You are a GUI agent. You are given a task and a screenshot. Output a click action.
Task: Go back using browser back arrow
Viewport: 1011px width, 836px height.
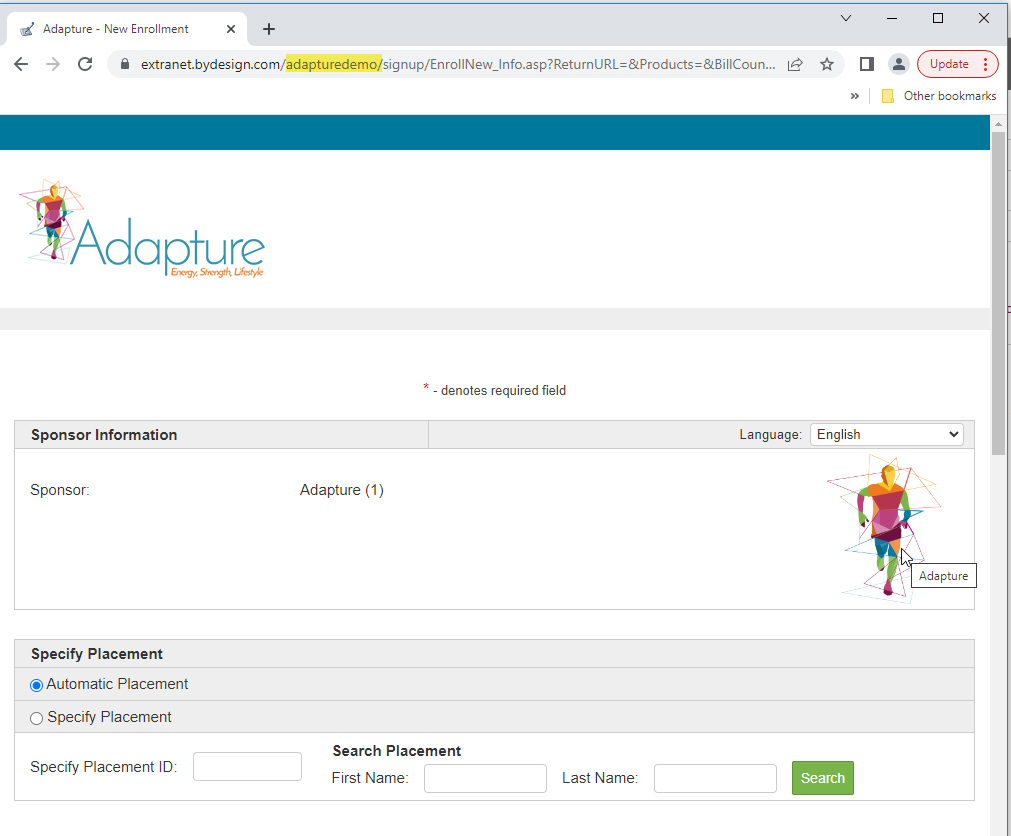[x=21, y=64]
